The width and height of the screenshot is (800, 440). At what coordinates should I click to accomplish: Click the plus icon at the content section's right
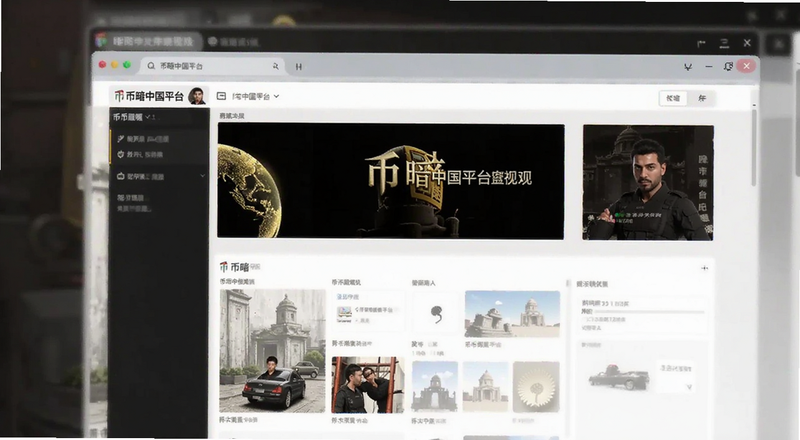[704, 268]
